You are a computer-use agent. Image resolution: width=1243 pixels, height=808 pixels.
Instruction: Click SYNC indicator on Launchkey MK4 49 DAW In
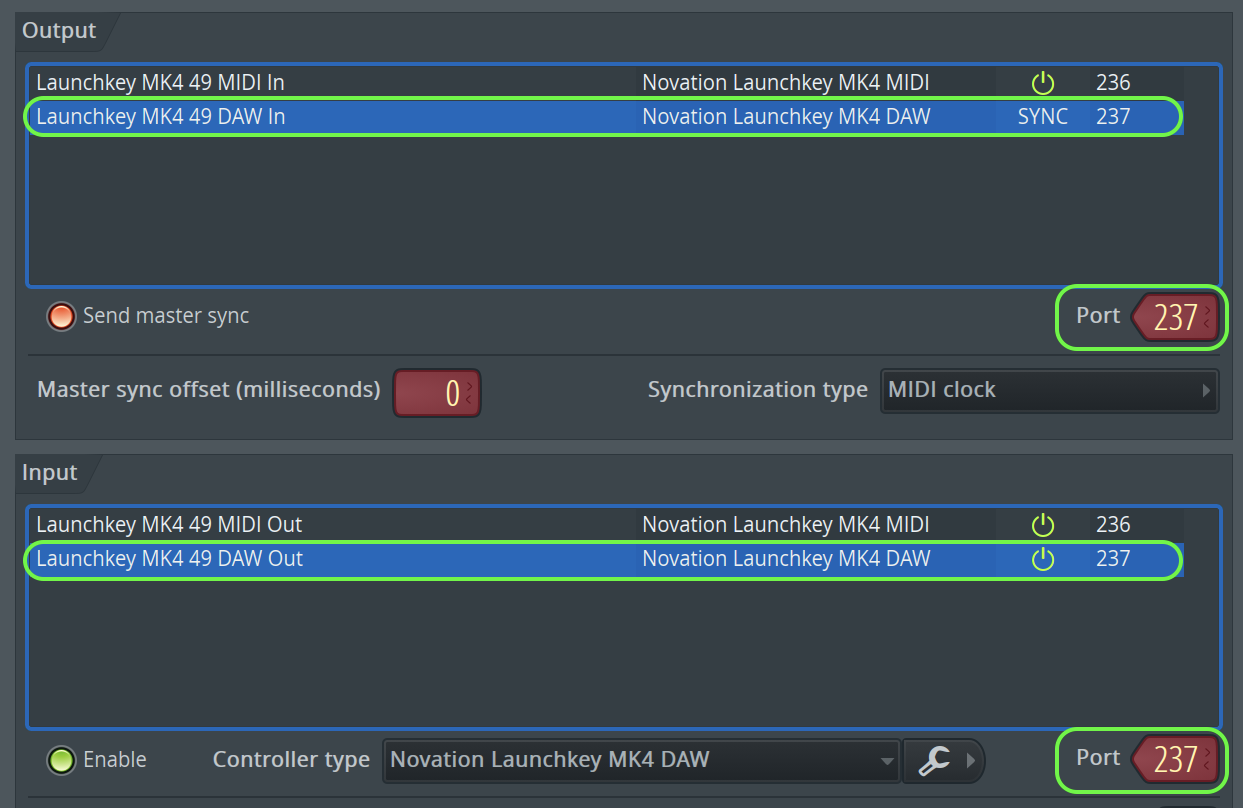[1043, 116]
